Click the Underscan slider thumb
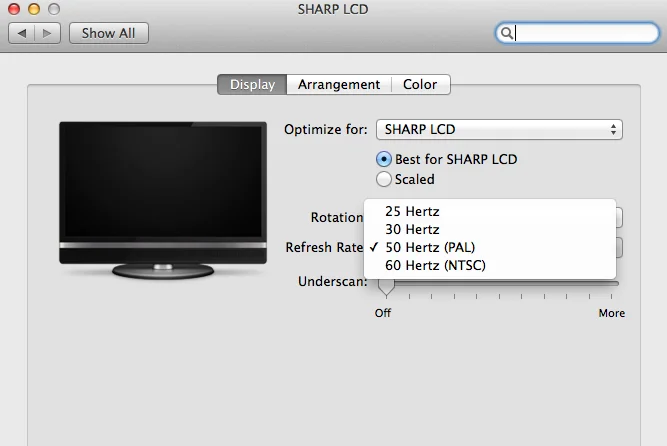The image size is (667, 446). (386, 287)
